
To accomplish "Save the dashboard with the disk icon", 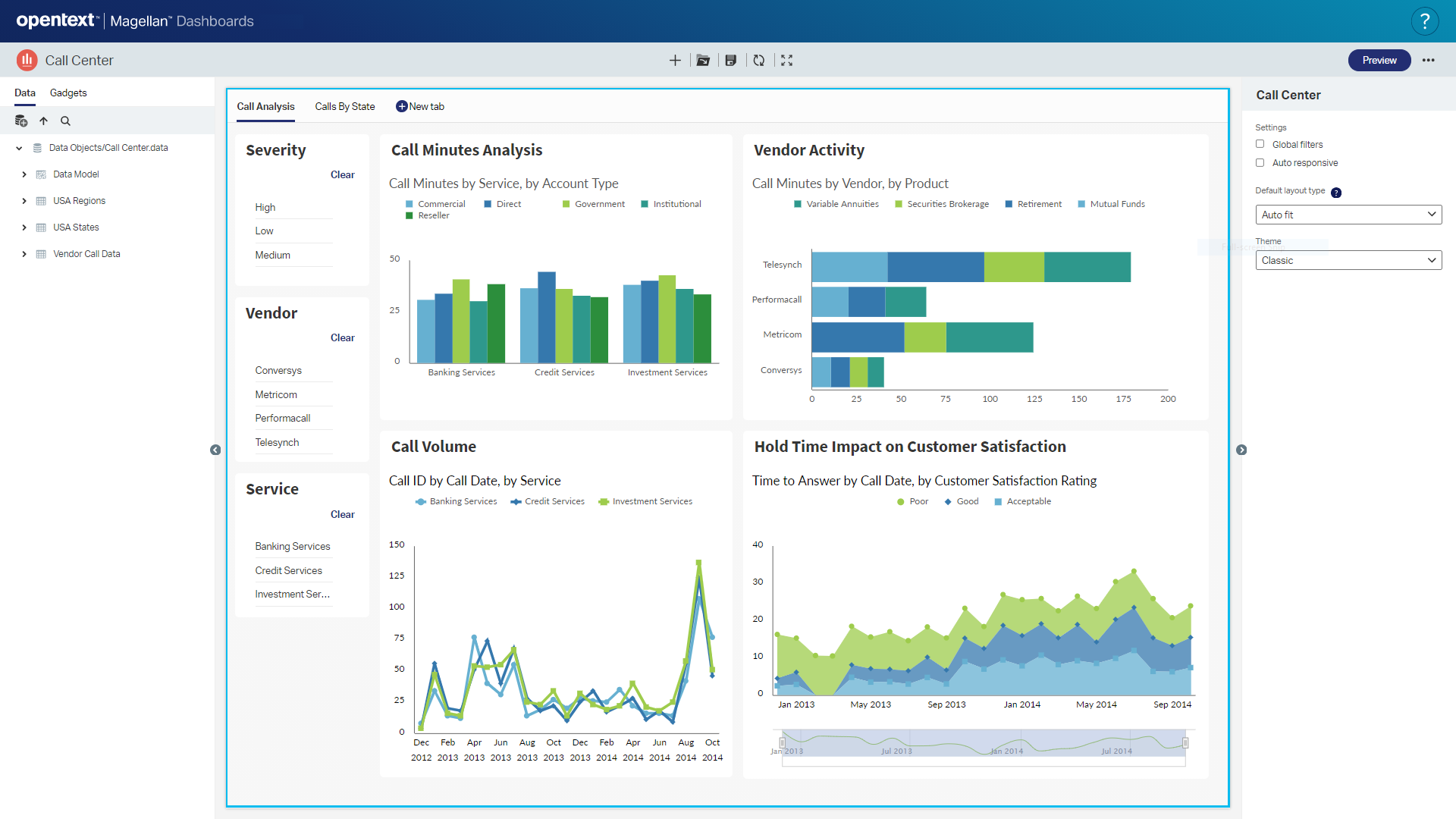I will (x=731, y=60).
